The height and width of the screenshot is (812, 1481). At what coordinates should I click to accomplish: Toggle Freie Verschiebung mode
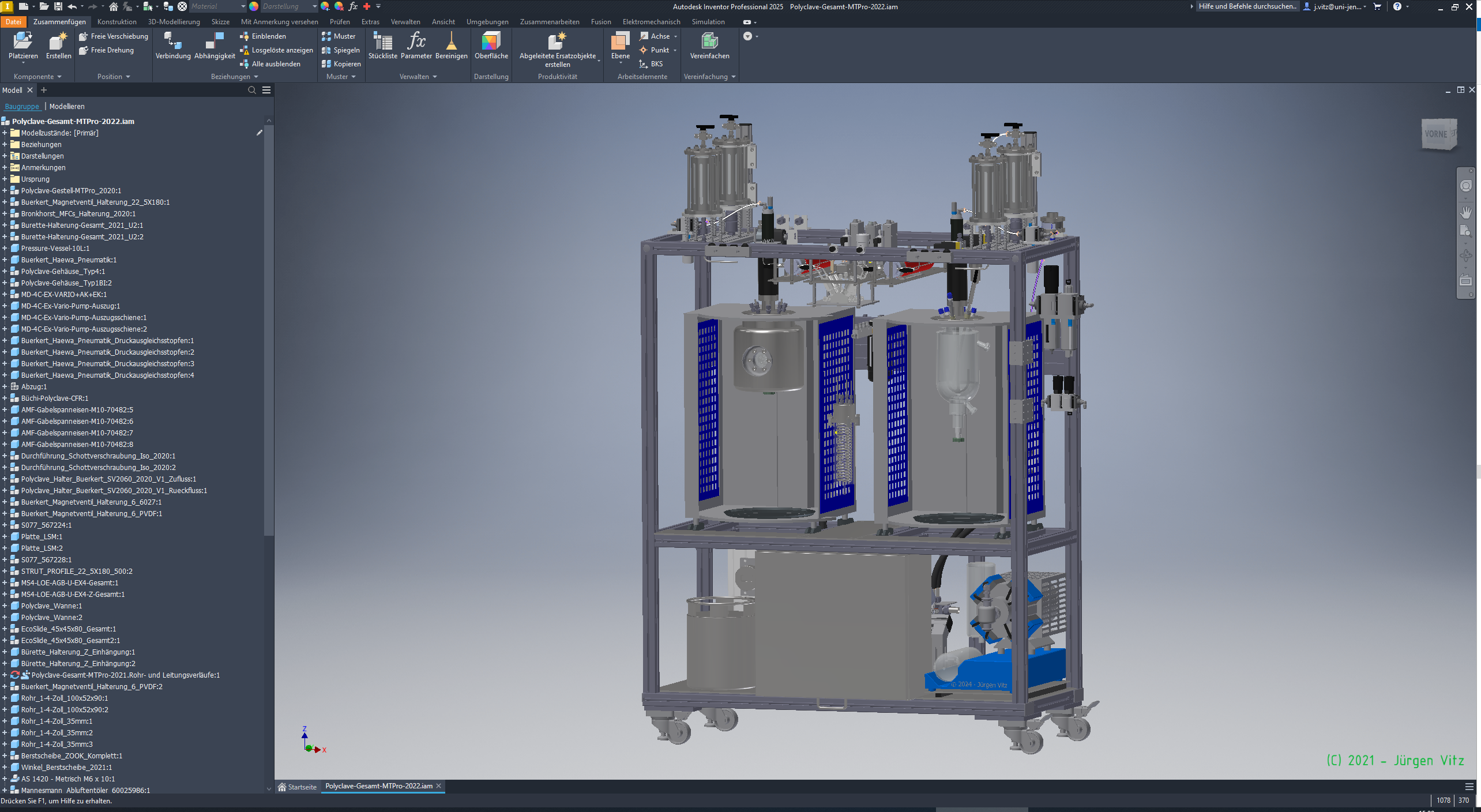click(x=114, y=36)
